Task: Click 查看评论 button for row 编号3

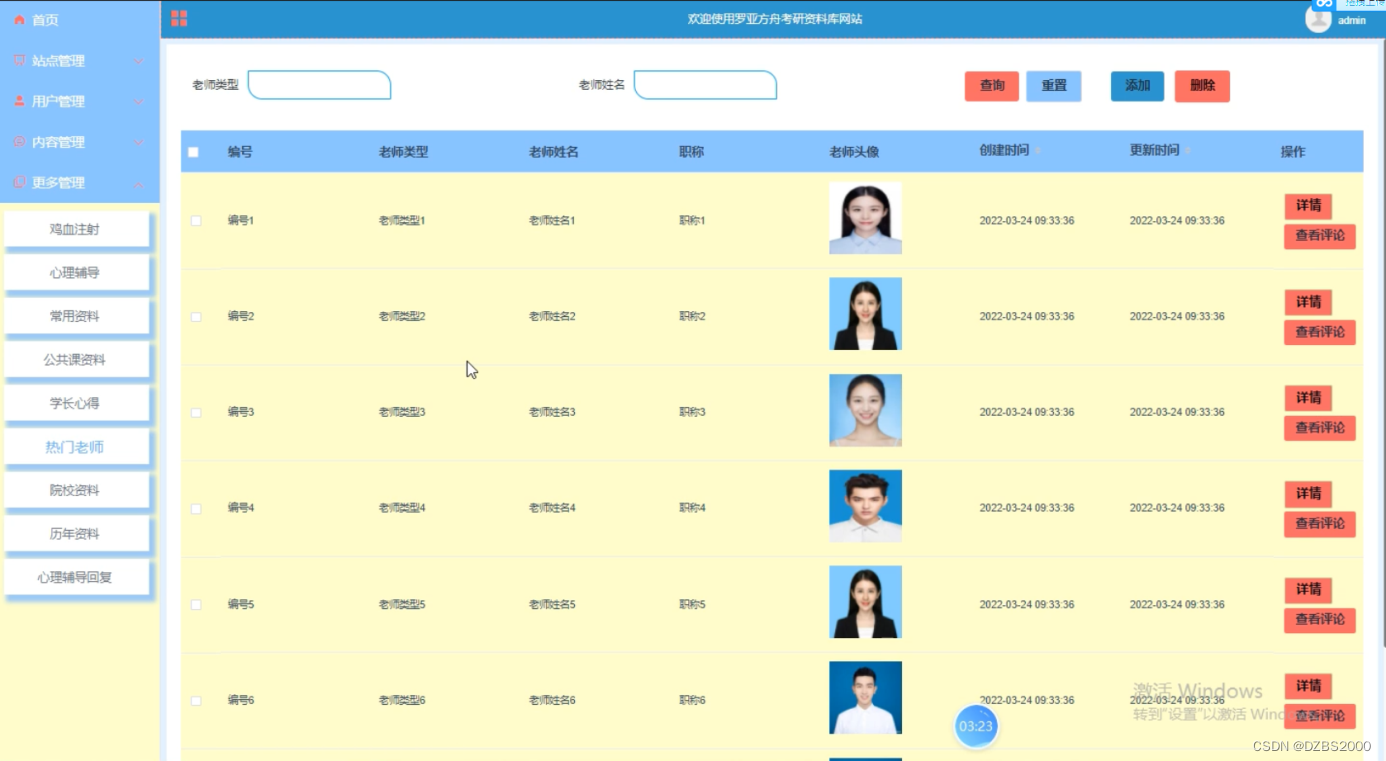Action: pos(1320,428)
